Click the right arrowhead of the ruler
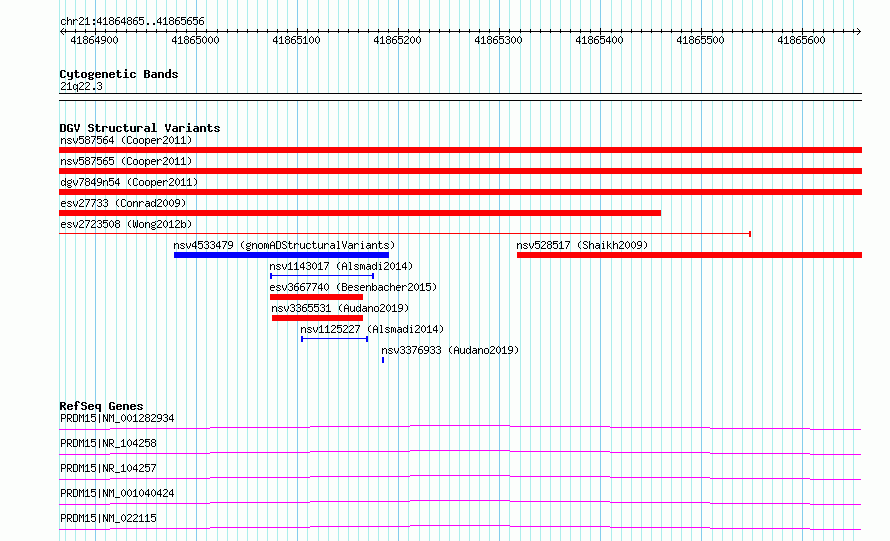 coord(859,31)
